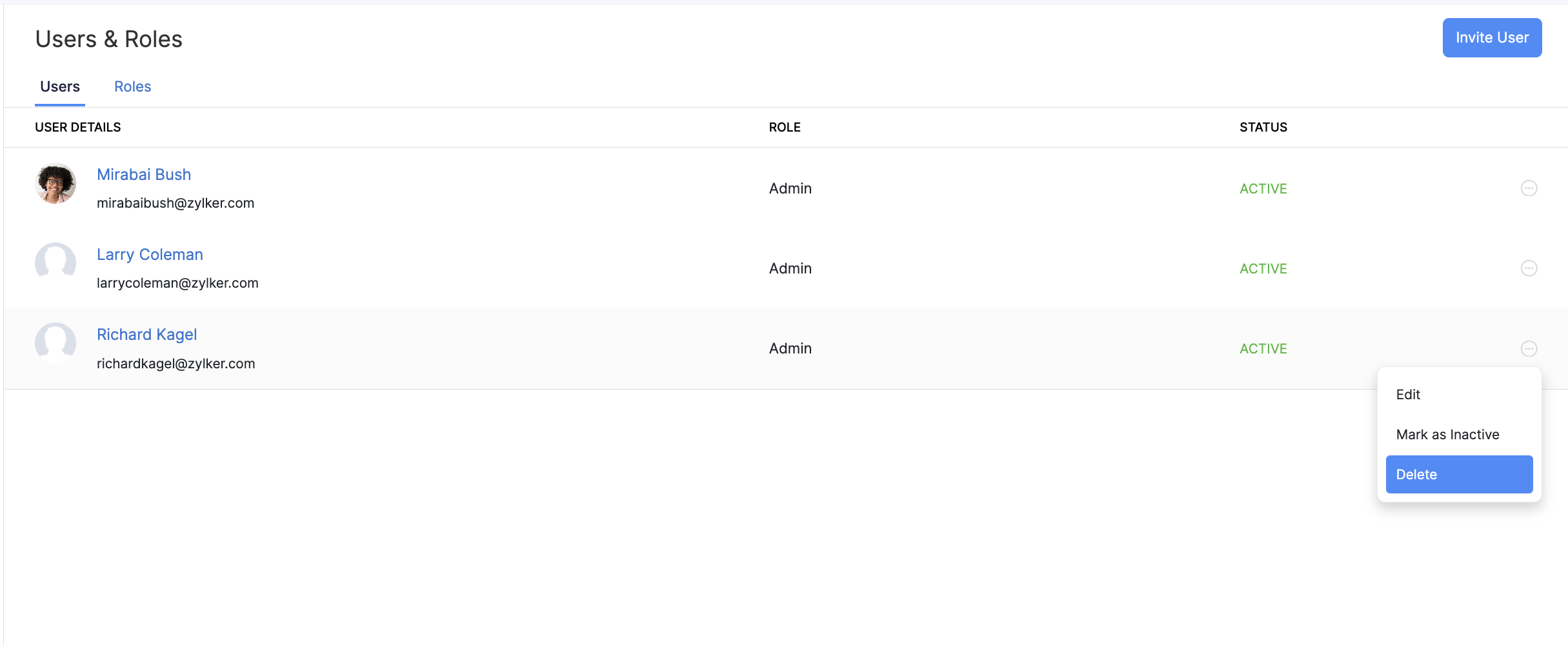Click the ACTIVE status for Larry Coleman
The height and width of the screenshot is (645, 1568).
(1262, 268)
